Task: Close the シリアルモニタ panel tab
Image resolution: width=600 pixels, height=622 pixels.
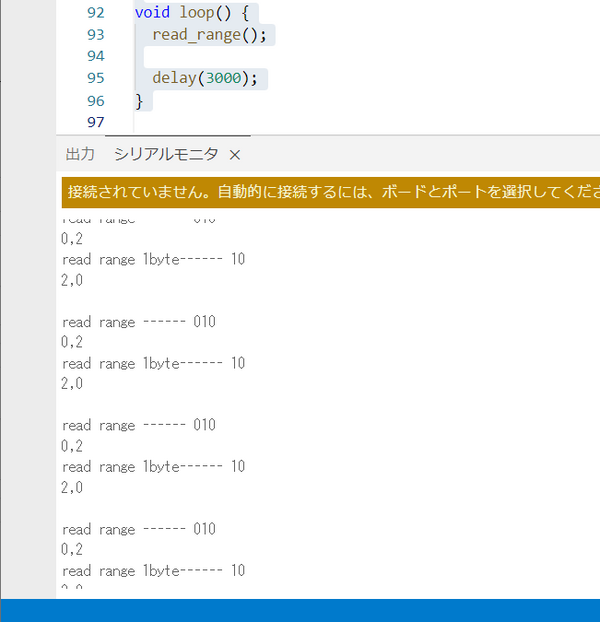Action: (235, 155)
